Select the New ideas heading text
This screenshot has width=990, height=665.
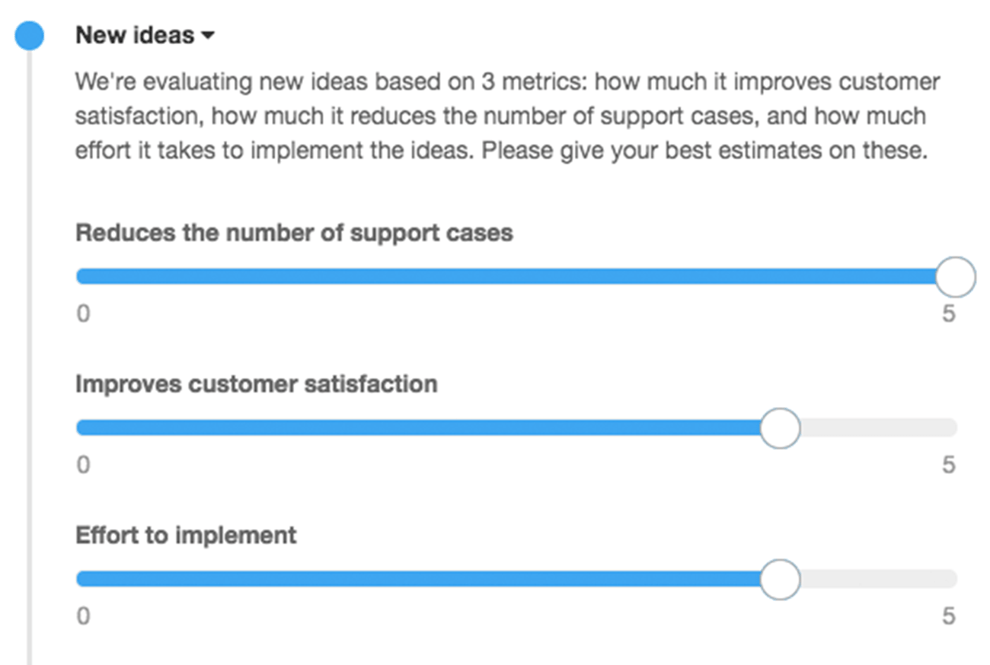click(135, 35)
